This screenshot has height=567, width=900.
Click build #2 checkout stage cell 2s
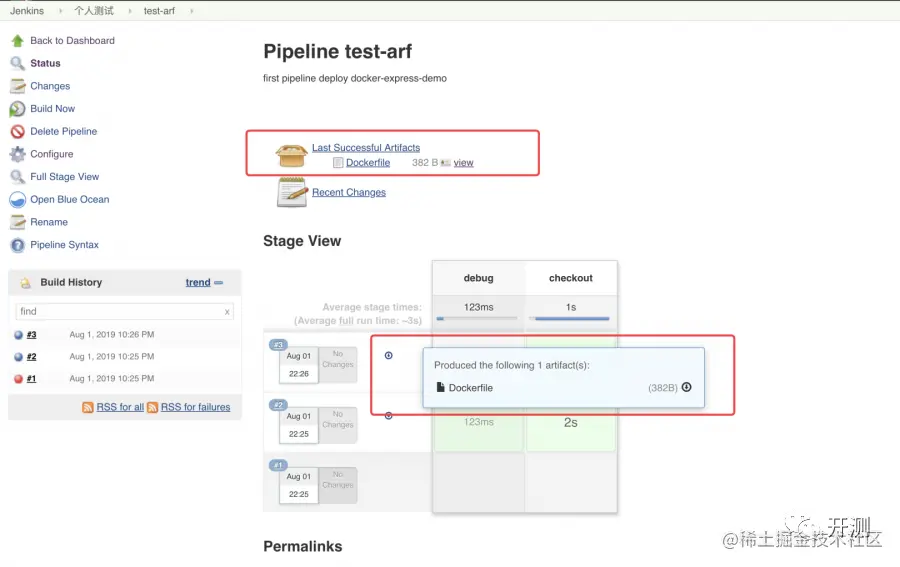[x=571, y=423]
